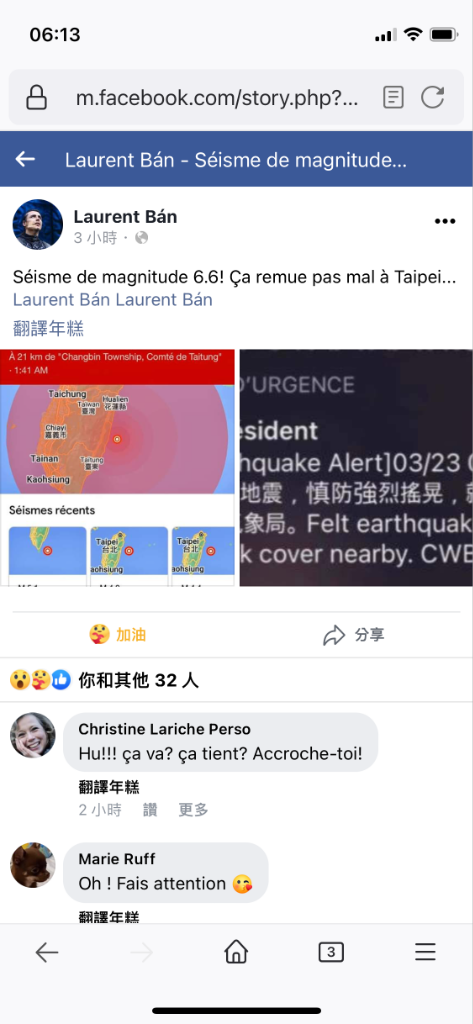The image size is (473, 1024).
Task: View reactions list 你和其他 32 人
Action: coord(105,680)
